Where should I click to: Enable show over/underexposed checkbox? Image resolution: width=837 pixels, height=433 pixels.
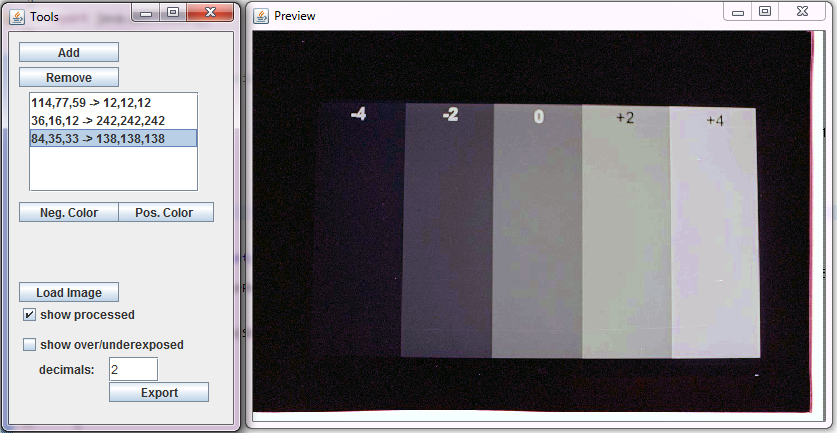click(x=29, y=345)
